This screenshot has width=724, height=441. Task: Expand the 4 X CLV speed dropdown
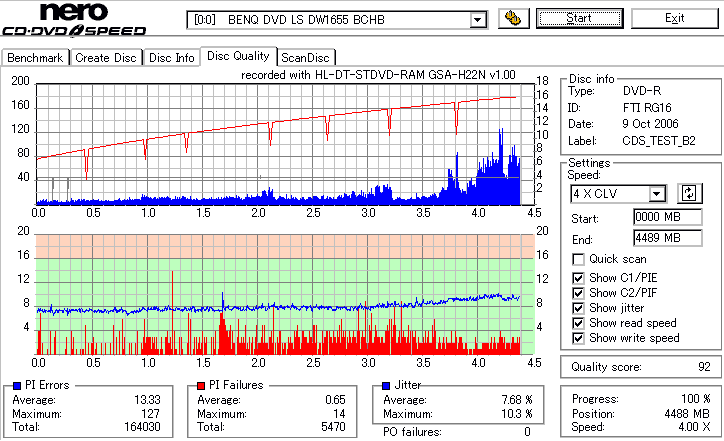coord(656,193)
